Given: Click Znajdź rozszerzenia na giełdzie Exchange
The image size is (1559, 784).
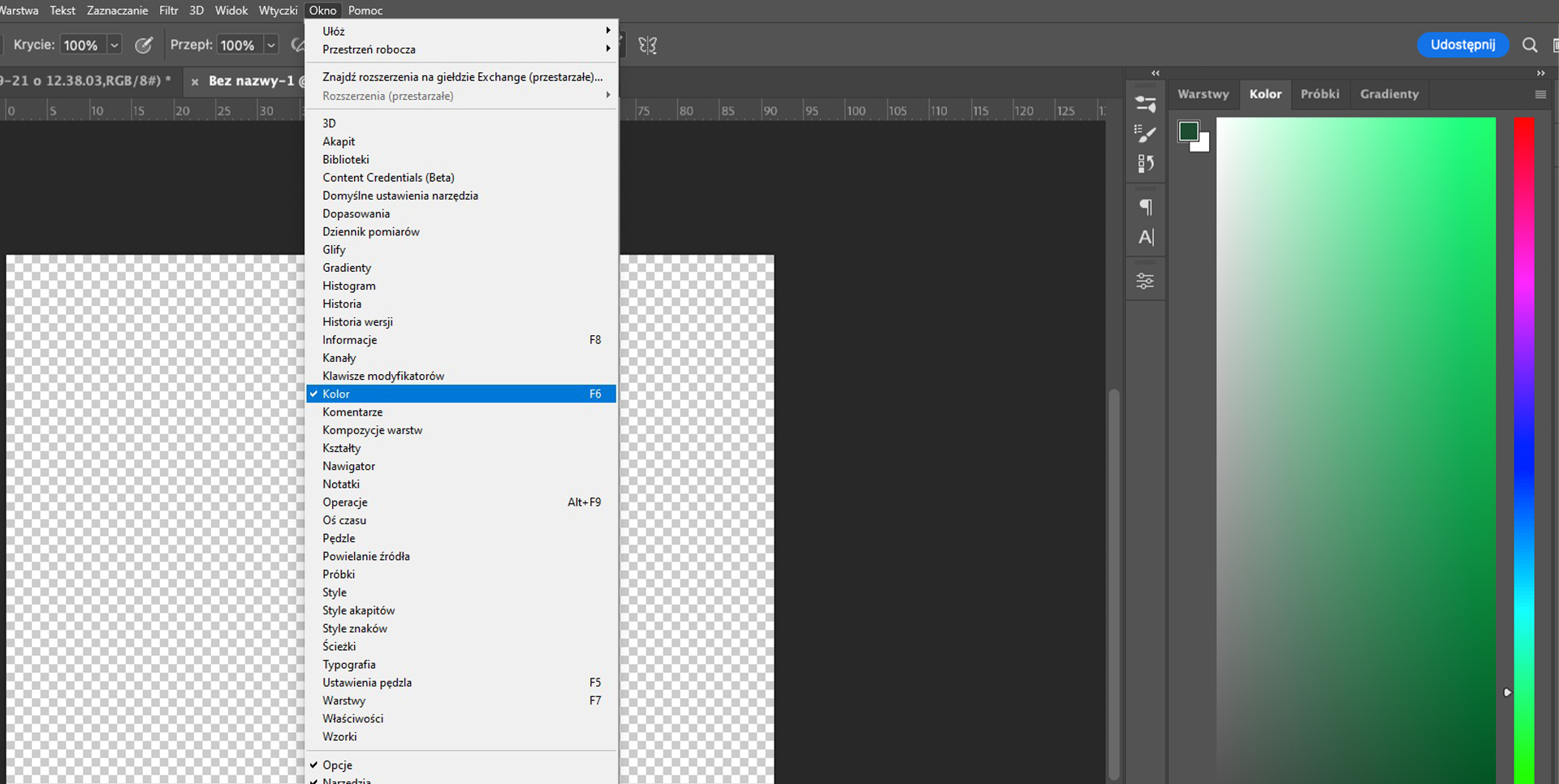Looking at the screenshot, I should [461, 77].
